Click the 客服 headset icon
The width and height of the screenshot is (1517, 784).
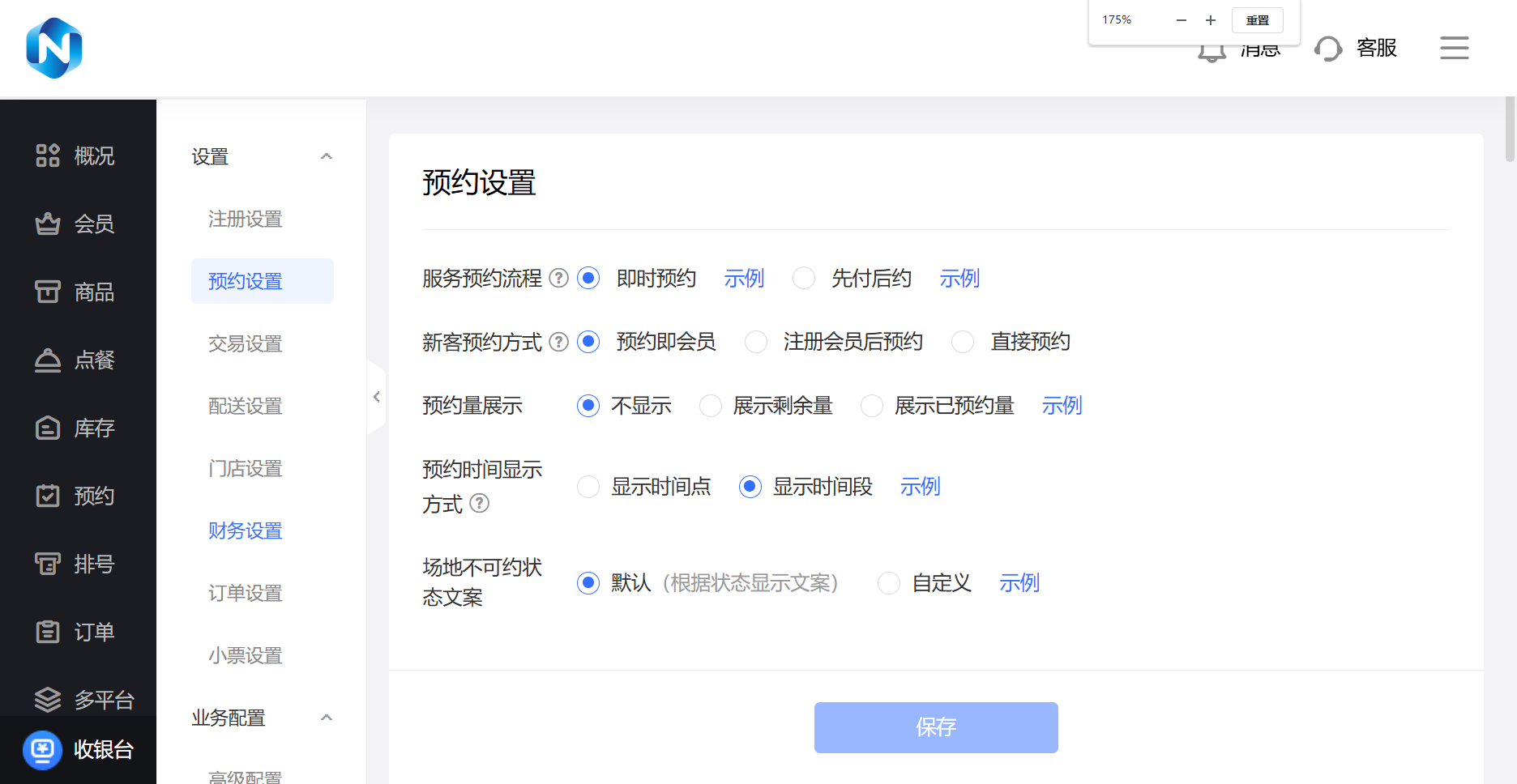1328,49
